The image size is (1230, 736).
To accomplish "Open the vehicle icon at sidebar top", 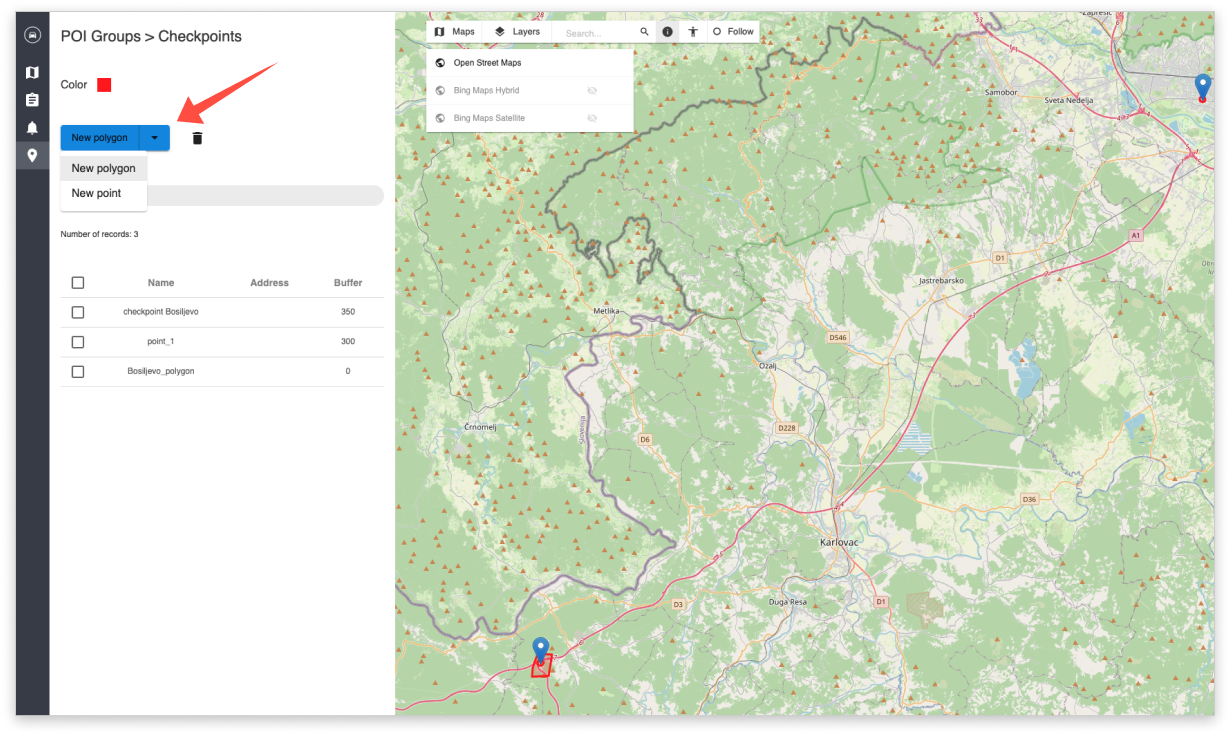I will (x=32, y=35).
